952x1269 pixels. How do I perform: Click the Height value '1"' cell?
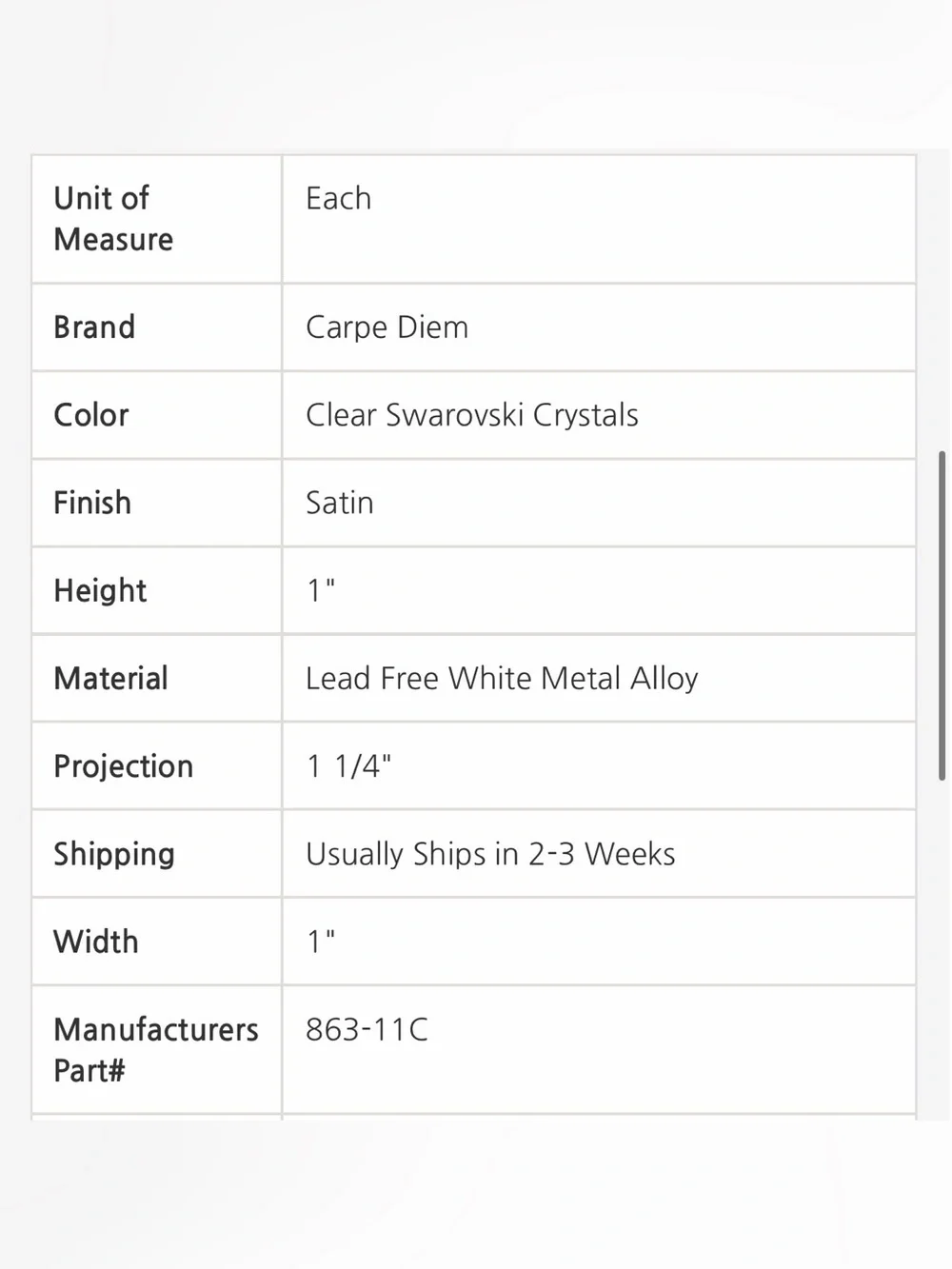tap(599, 591)
